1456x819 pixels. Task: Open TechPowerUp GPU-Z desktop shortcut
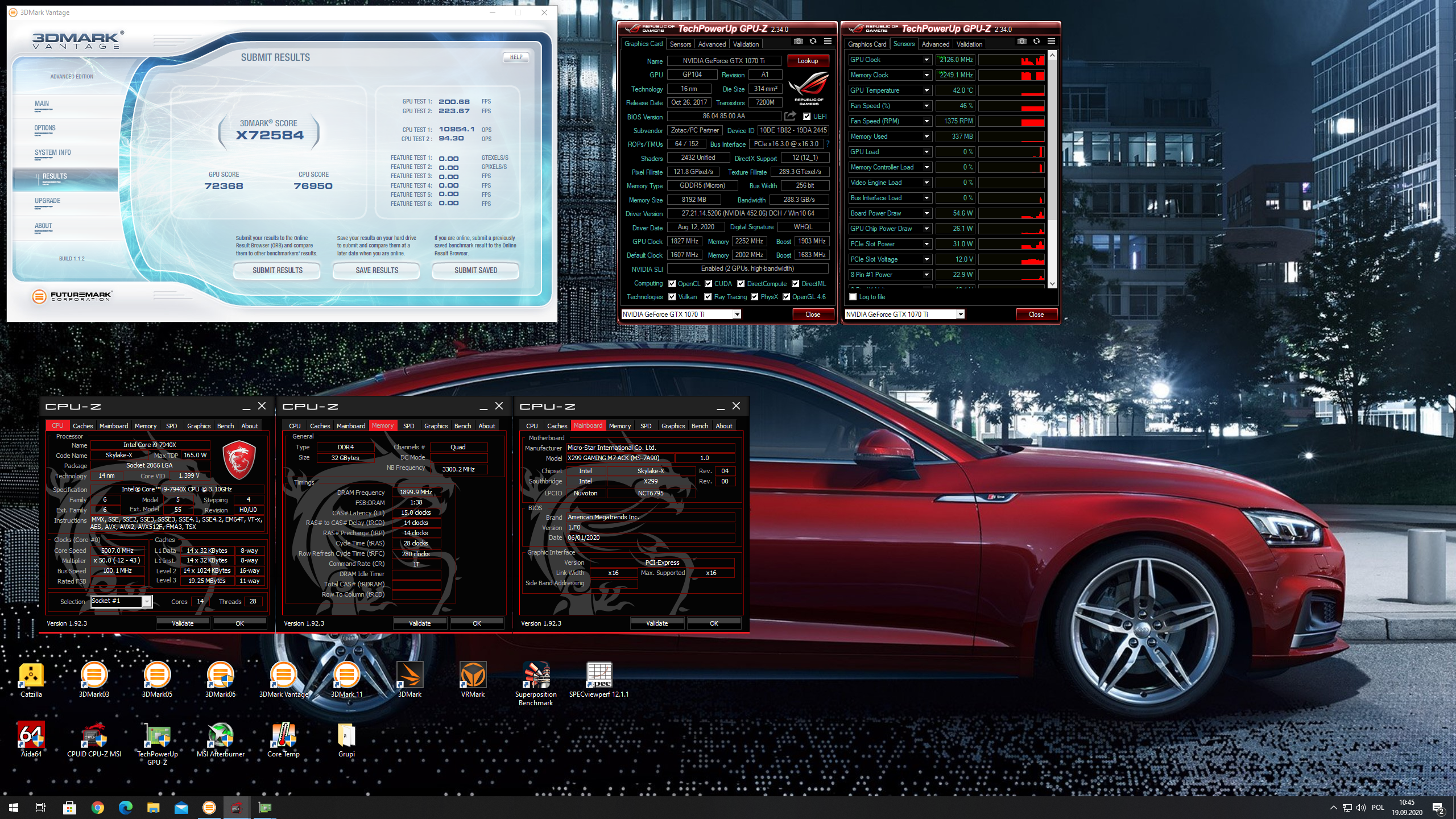click(157, 744)
